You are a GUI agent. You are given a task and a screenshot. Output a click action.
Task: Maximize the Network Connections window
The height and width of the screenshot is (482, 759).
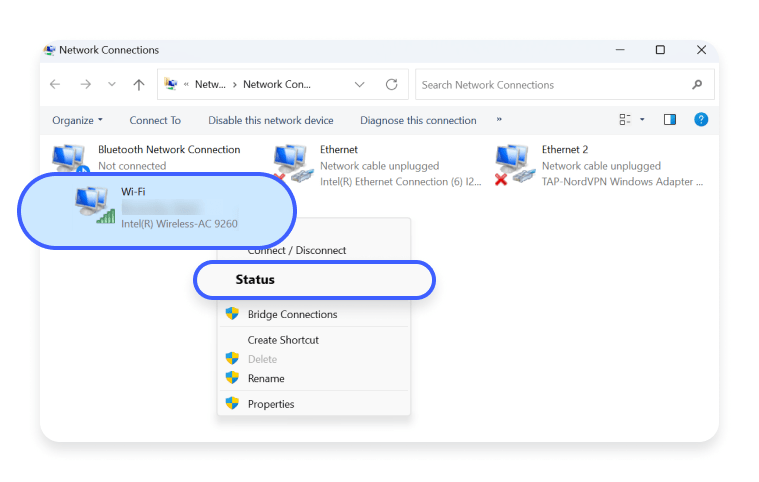pyautogui.click(x=660, y=50)
